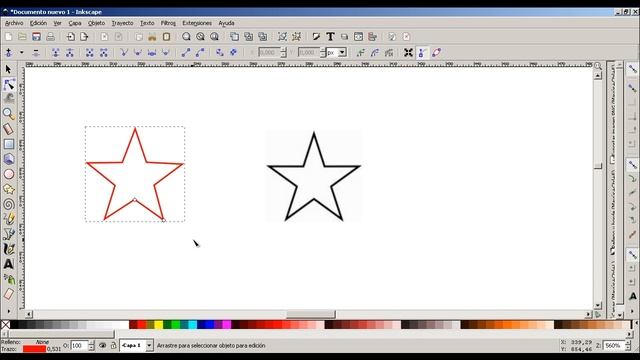Click the New document icon
Screen dimensions: 640x360
(9, 37)
